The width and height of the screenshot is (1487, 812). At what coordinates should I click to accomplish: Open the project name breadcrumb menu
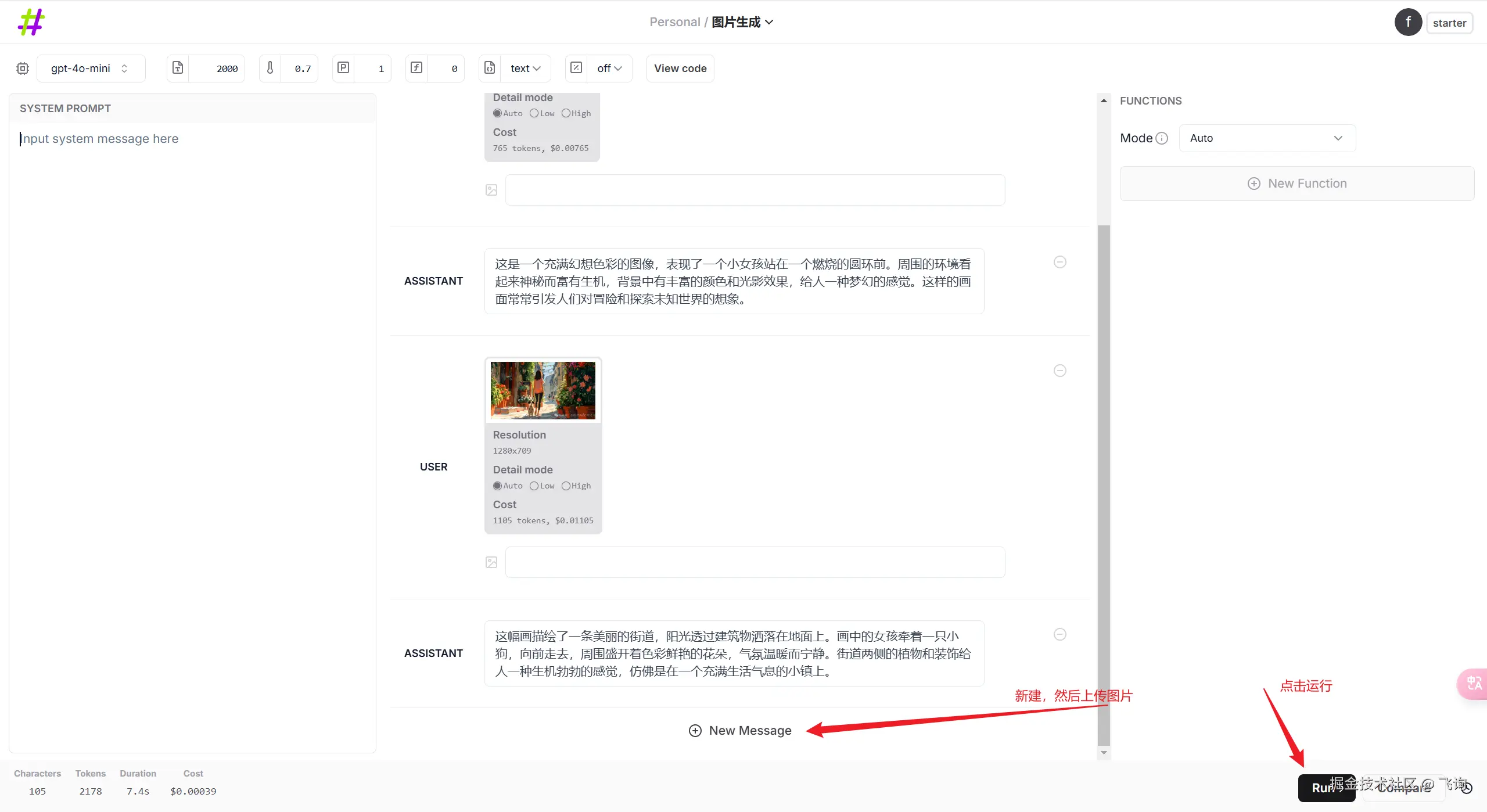tap(742, 22)
